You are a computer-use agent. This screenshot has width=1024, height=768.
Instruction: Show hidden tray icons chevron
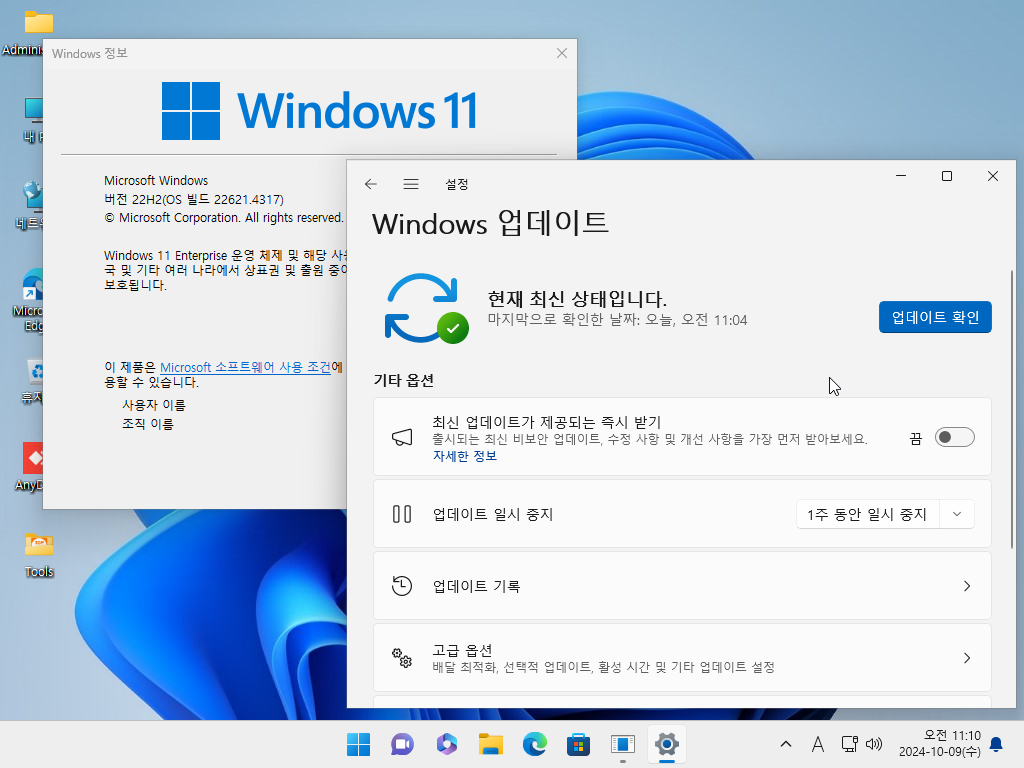[786, 744]
